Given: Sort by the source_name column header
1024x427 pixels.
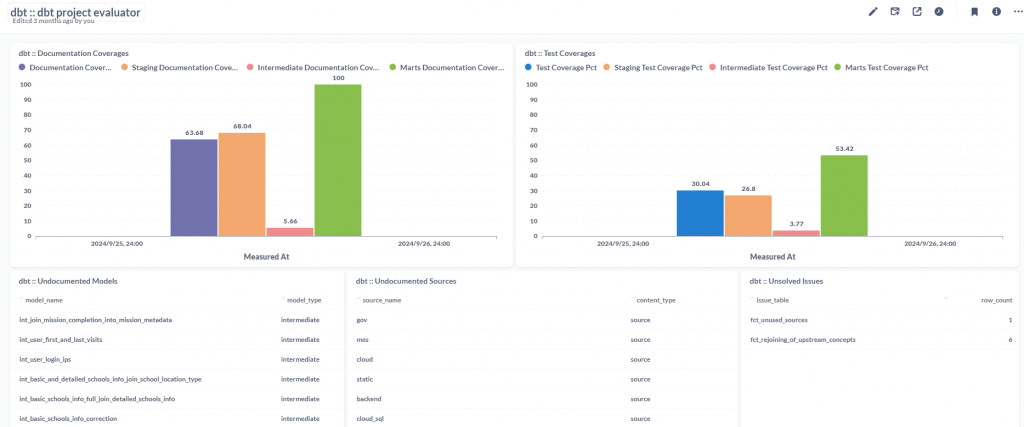Looking at the screenshot, I should pyautogui.click(x=381, y=300).
